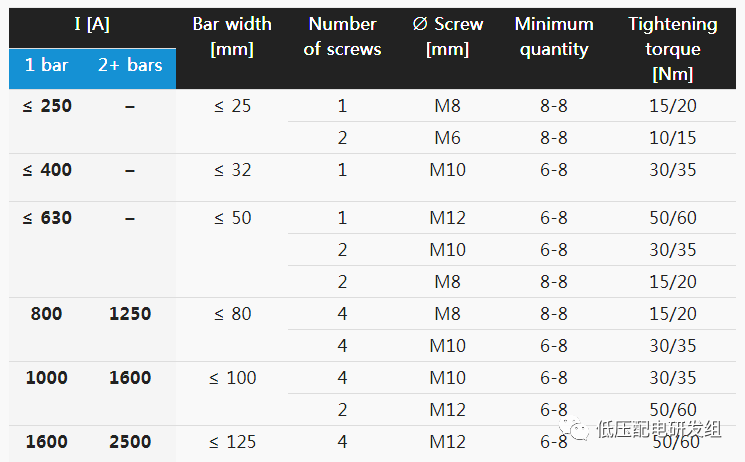Screen dimensions: 745x462
Task: Click the "Minimum quantity" column header
Action: [554, 36]
